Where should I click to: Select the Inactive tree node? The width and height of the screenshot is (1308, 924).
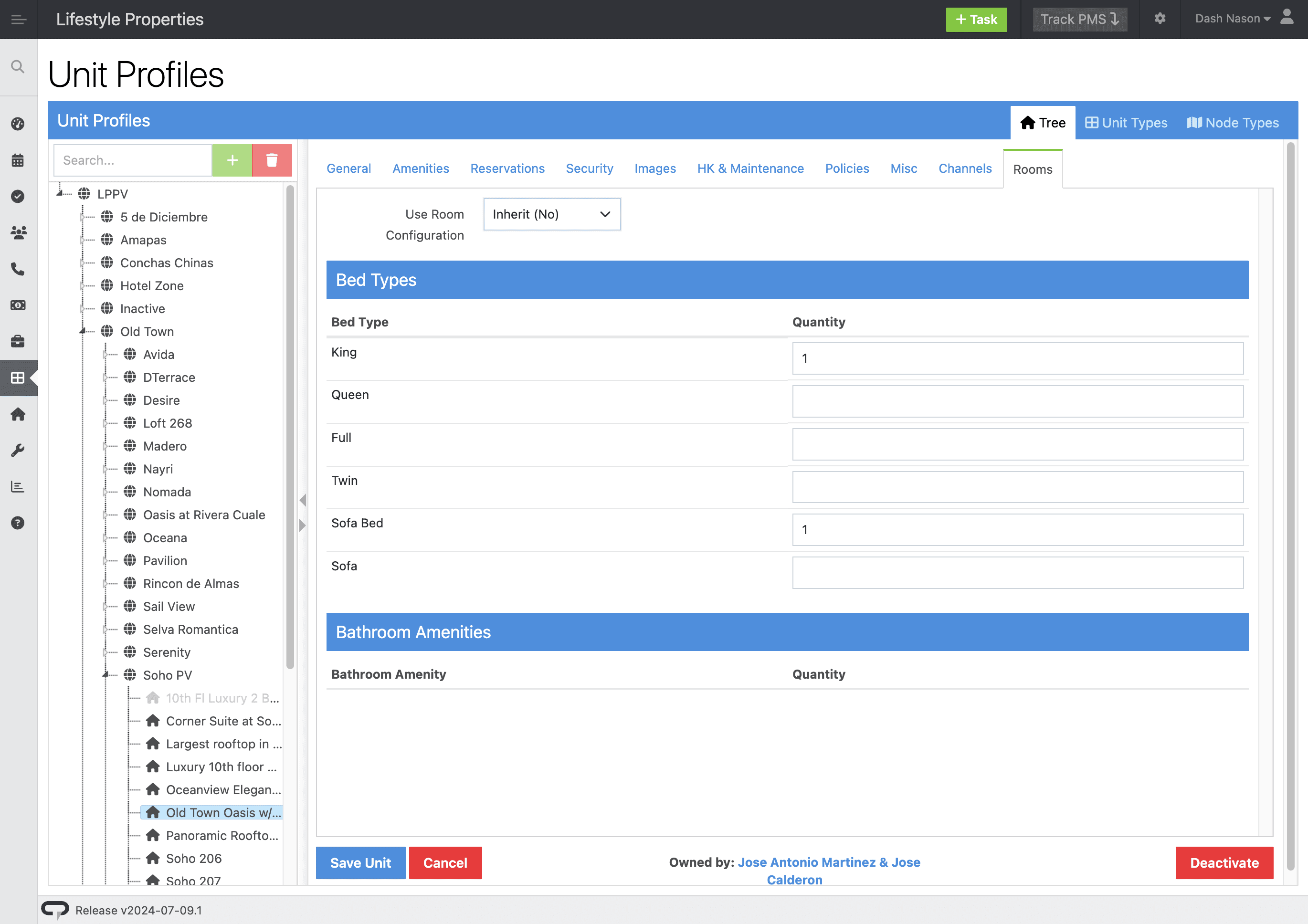pyautogui.click(x=142, y=308)
